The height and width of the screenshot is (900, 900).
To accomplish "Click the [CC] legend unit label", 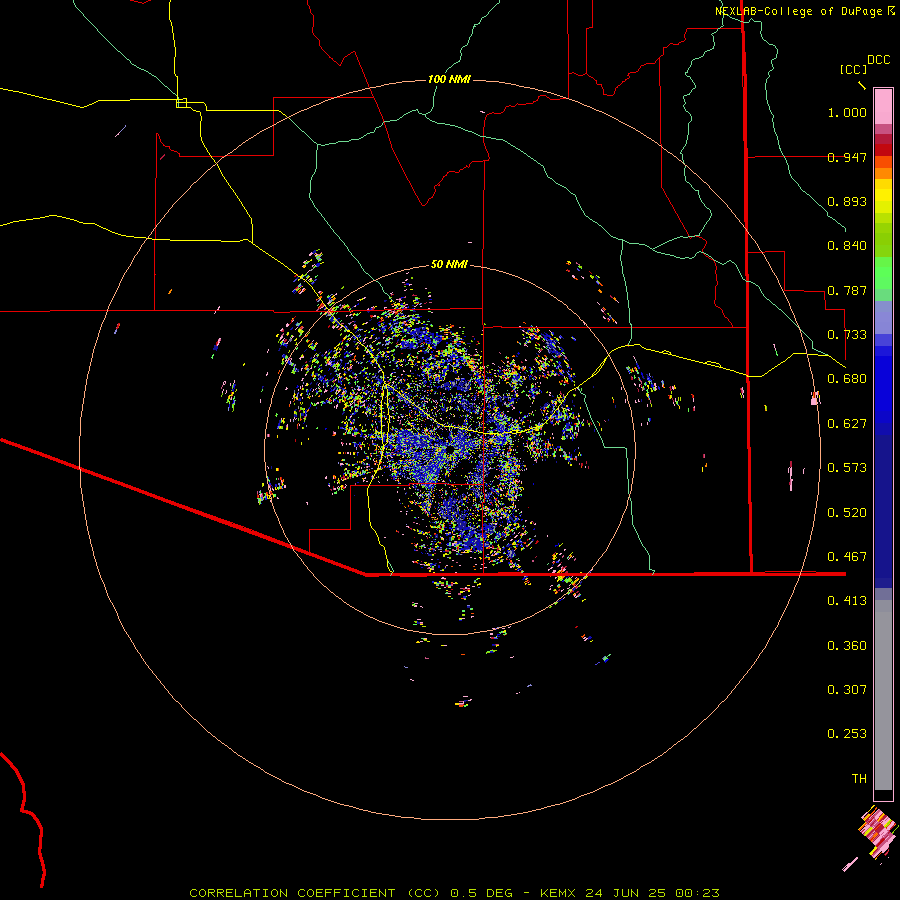I will [x=854, y=69].
